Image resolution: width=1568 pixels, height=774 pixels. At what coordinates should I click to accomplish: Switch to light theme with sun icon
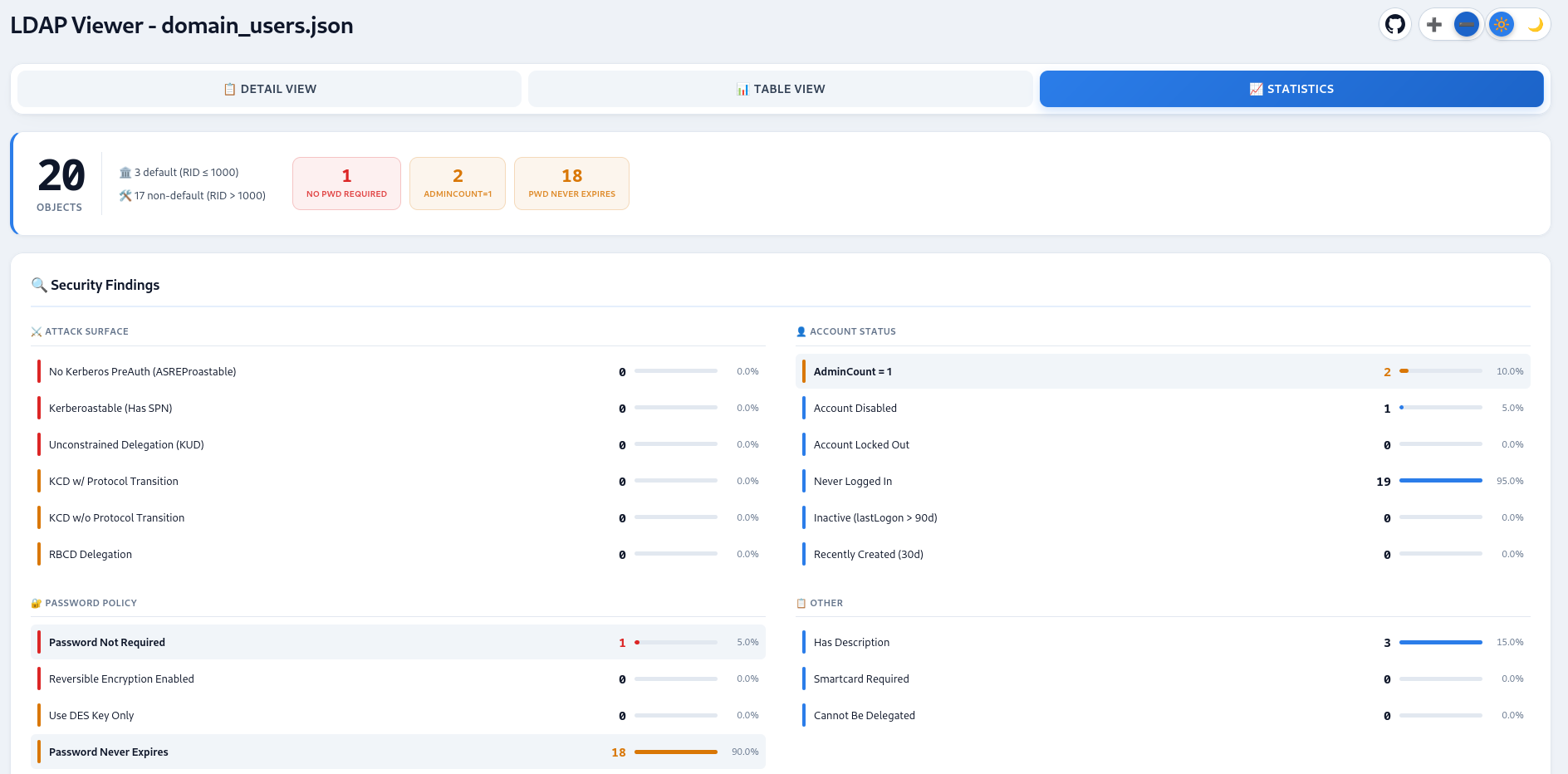1502,25
